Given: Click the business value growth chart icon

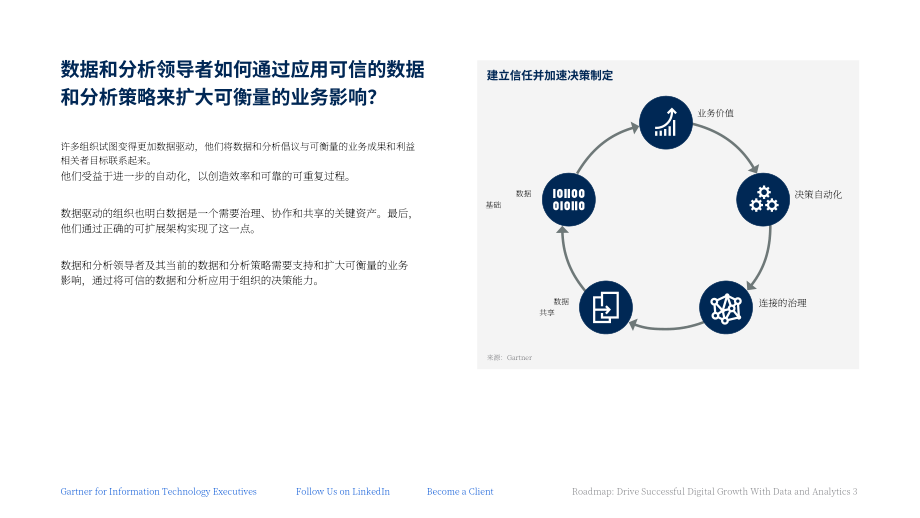Looking at the screenshot, I should click(665, 123).
